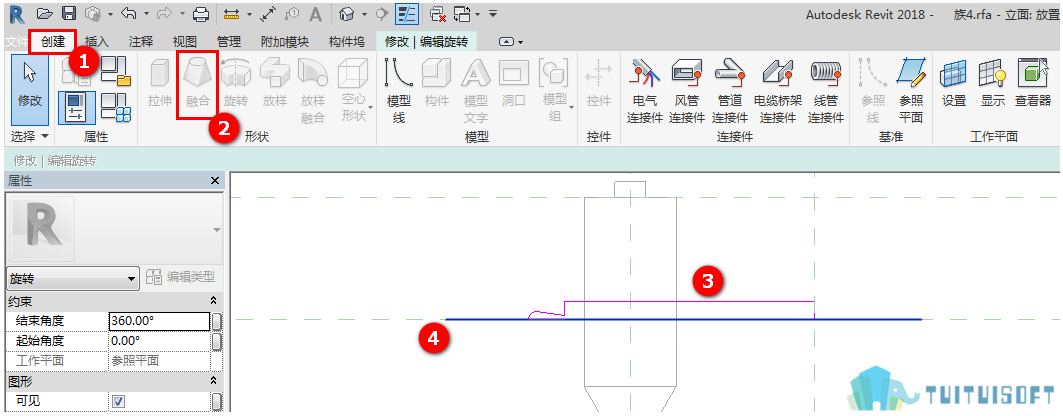Click the Open folder icon in quick access toolbar
This screenshot has width=1063, height=416.
[44, 14]
